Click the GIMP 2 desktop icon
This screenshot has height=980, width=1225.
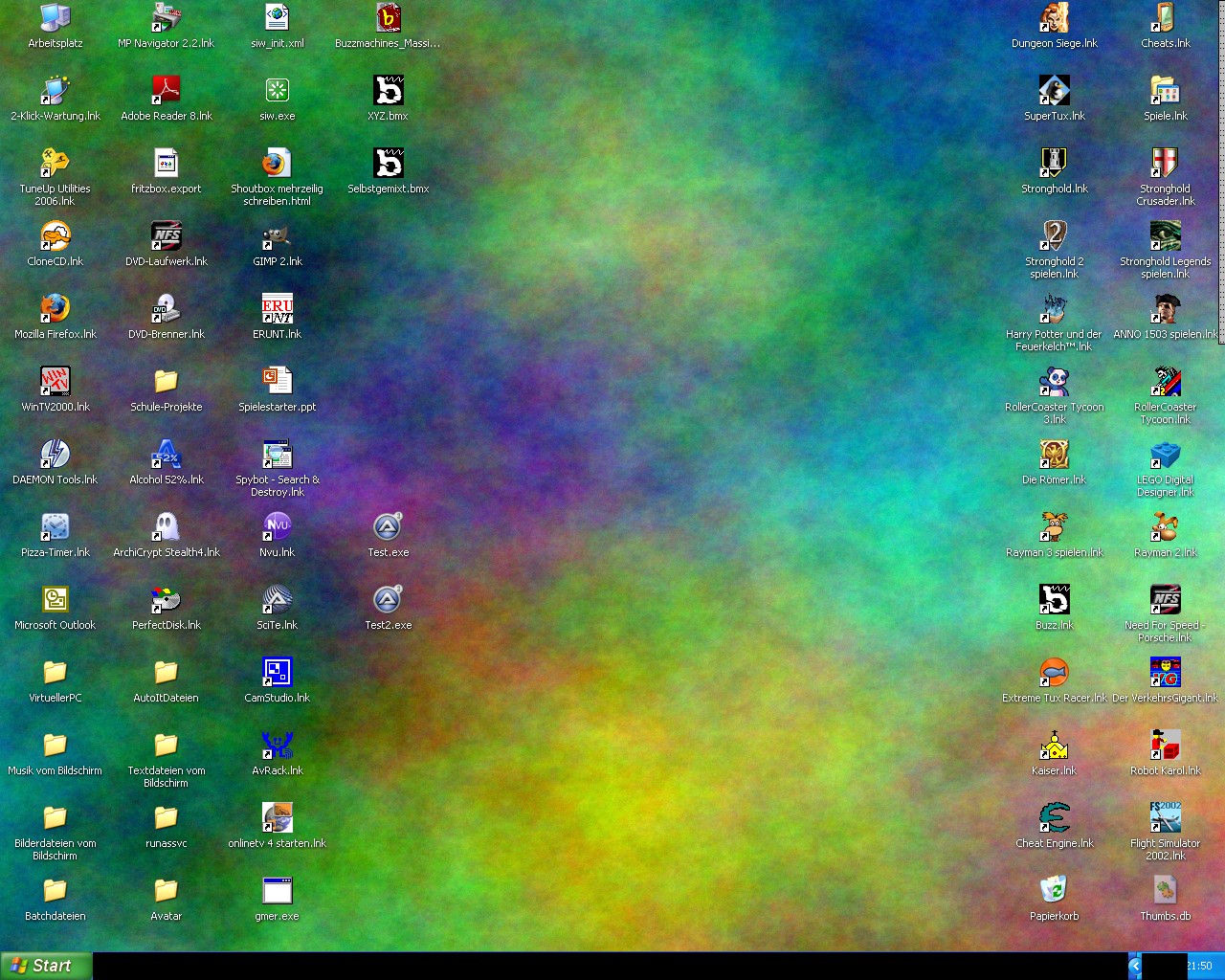coord(277,236)
